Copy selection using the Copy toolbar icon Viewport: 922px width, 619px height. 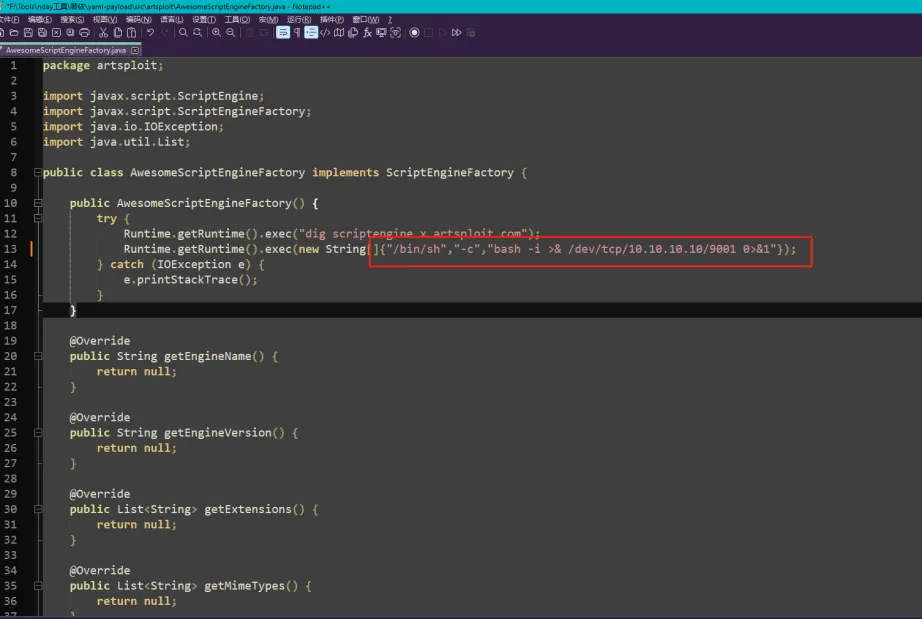coord(118,33)
